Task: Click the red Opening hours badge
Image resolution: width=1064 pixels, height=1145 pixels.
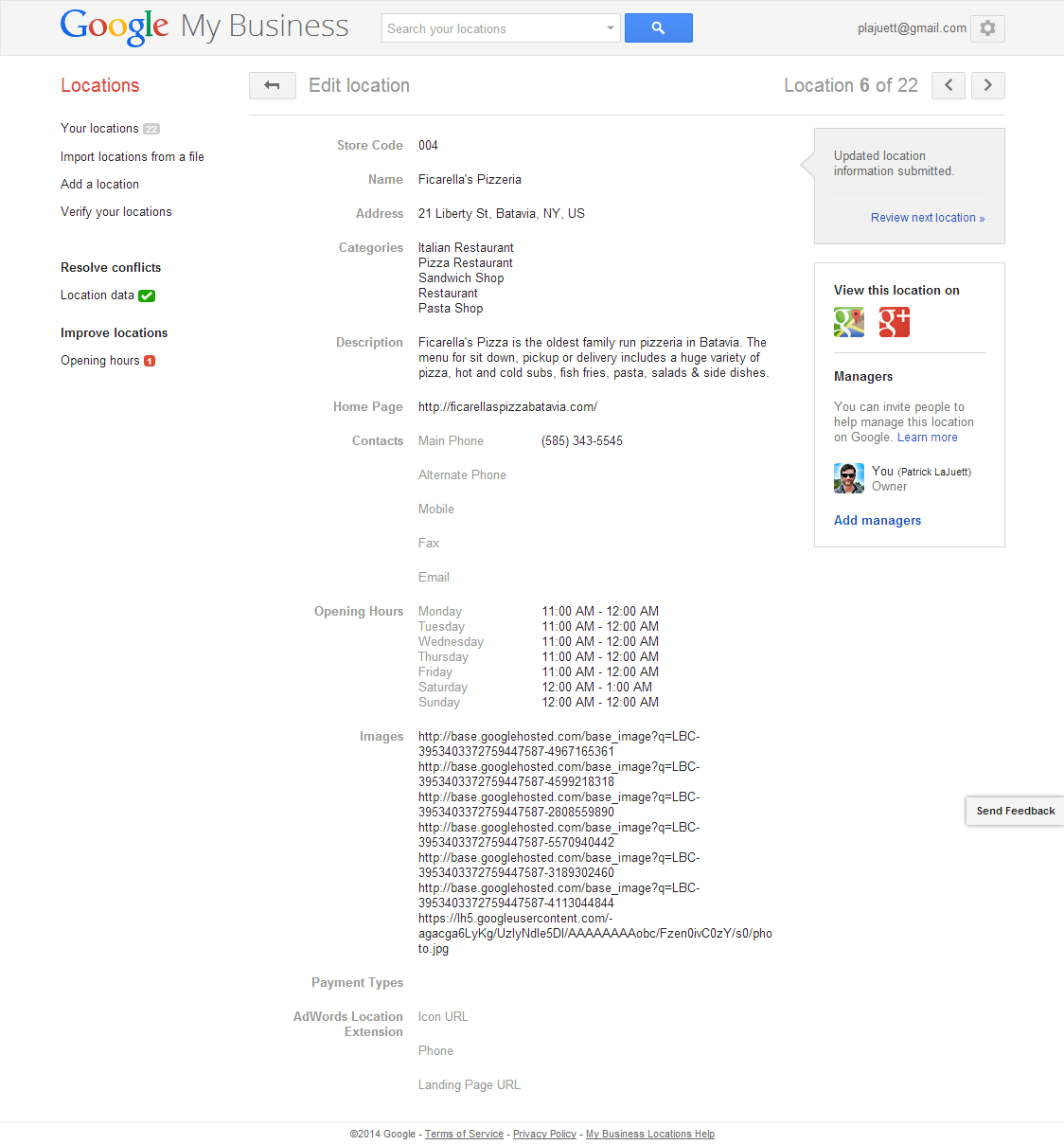Action: pos(150,361)
